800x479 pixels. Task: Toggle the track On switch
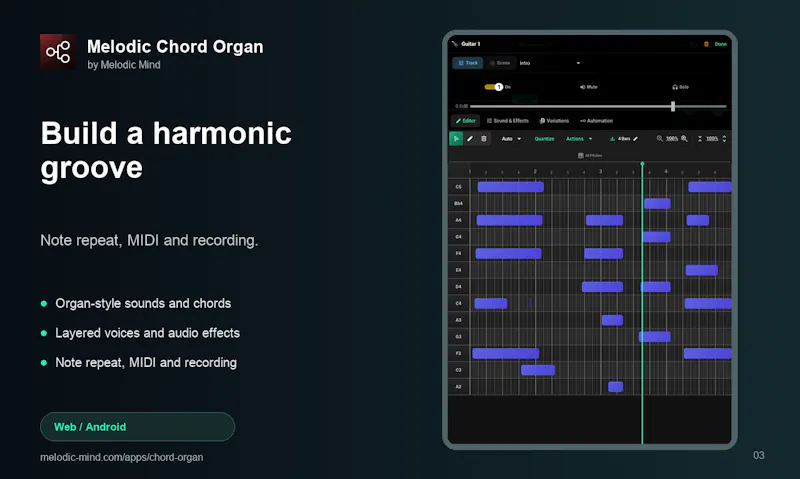click(494, 87)
